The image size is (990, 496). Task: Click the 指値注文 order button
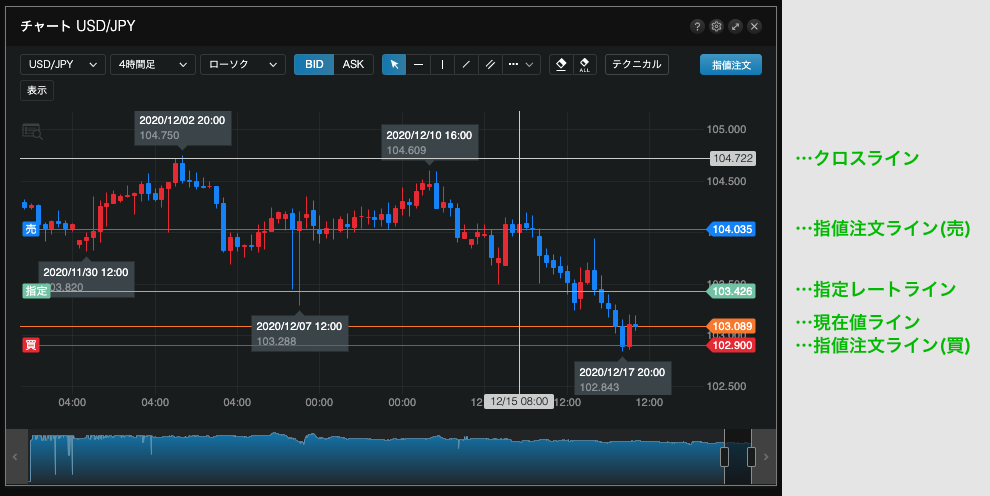coord(730,64)
